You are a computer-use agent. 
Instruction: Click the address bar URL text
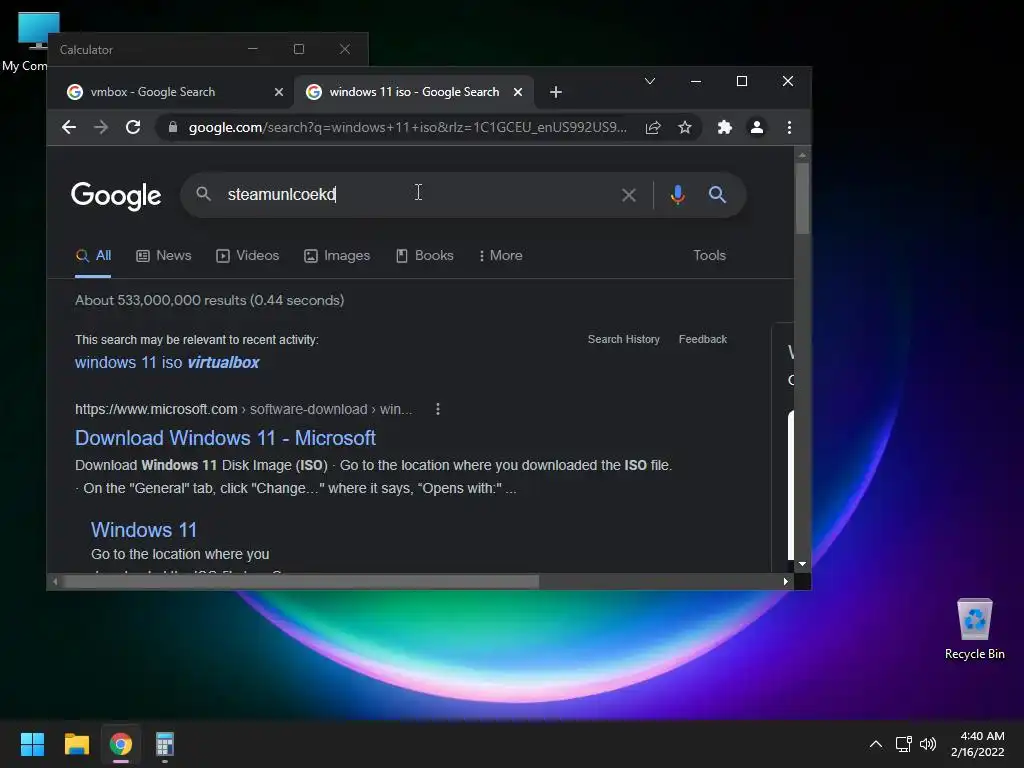(408, 127)
